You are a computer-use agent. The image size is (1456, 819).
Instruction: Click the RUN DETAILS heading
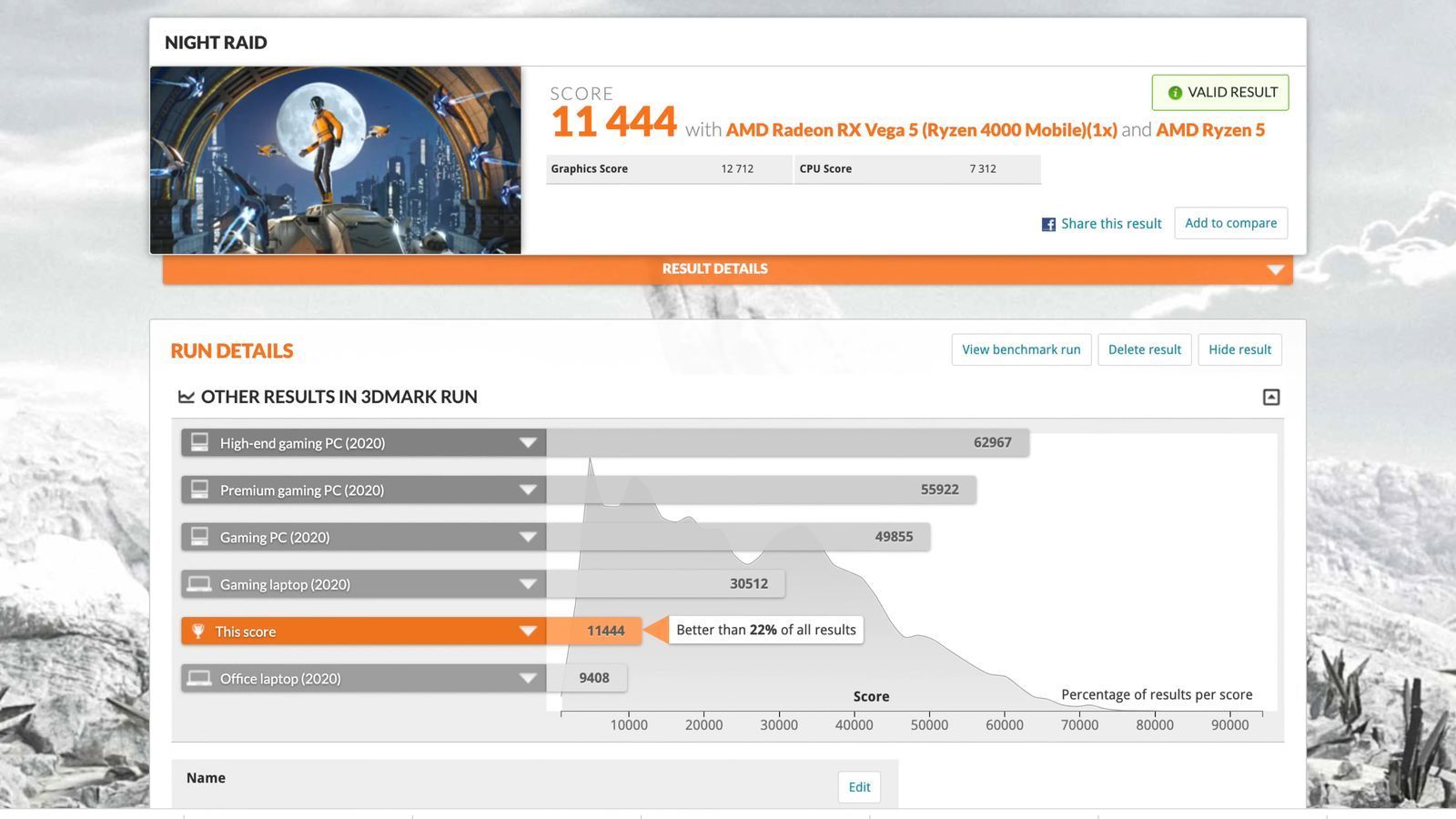(x=232, y=350)
